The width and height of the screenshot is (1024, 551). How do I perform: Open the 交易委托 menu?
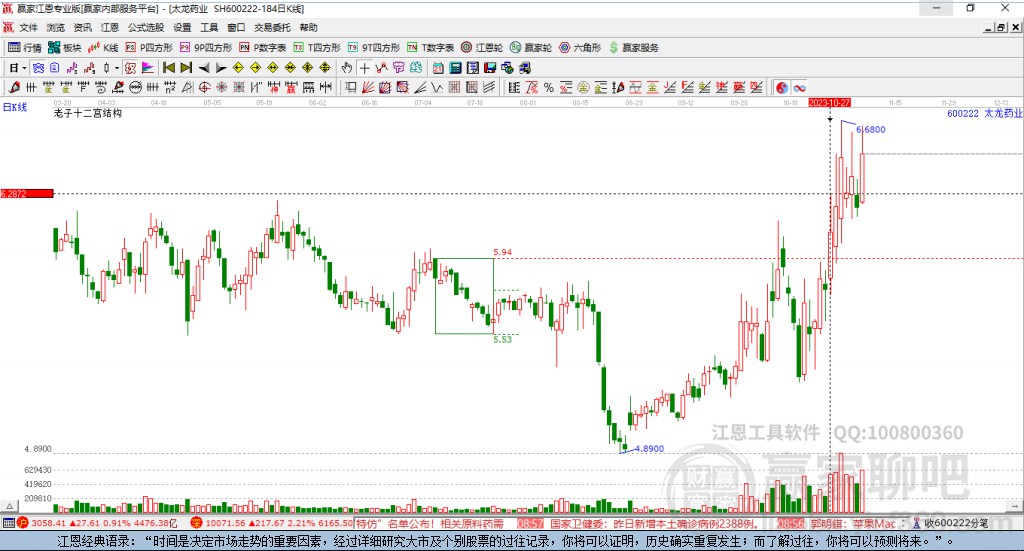click(272, 27)
